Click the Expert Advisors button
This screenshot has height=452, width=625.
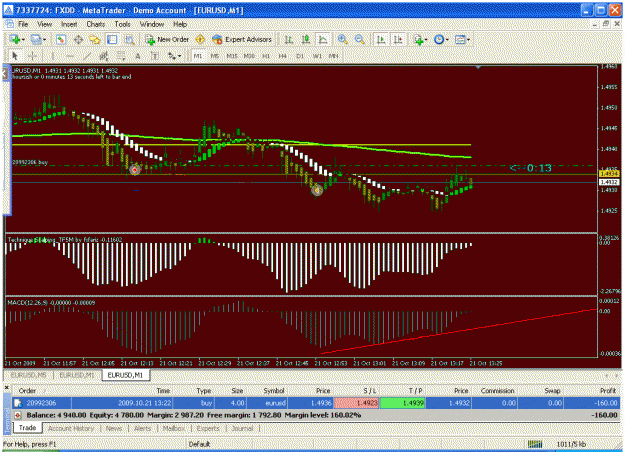(242, 39)
